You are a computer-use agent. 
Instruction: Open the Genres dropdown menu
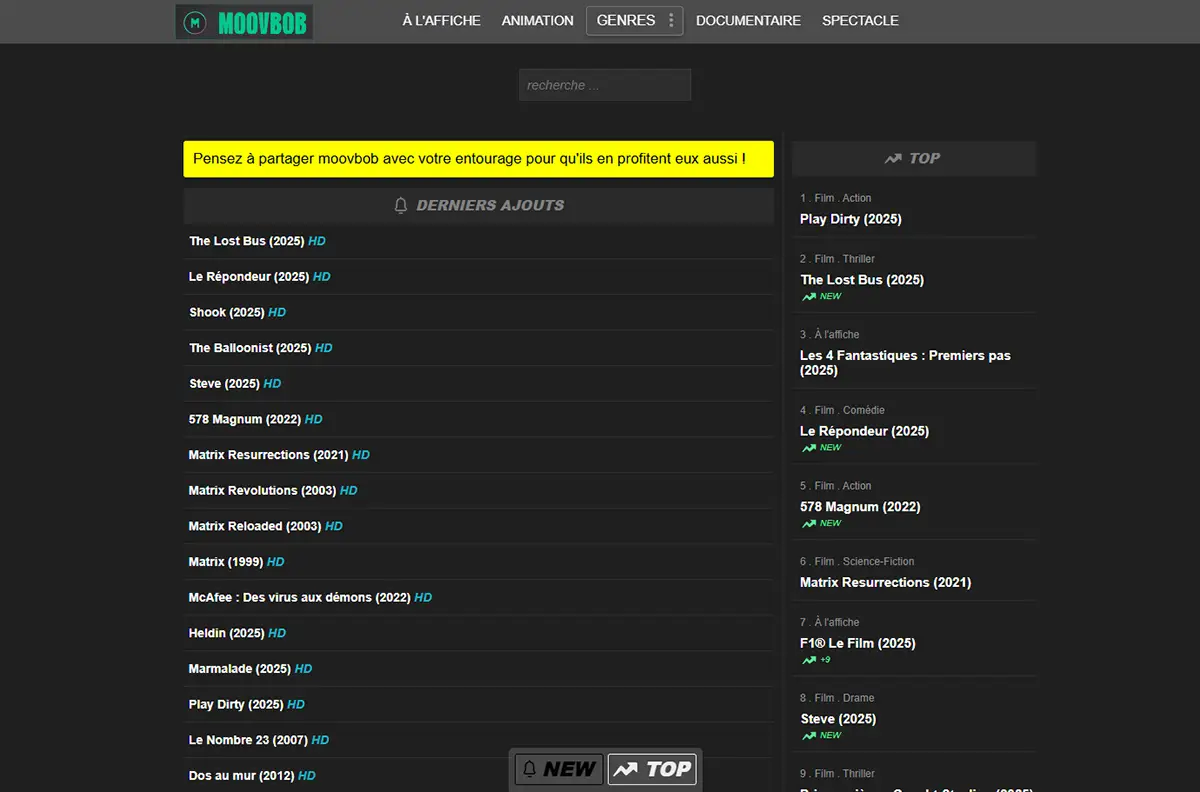pos(625,20)
